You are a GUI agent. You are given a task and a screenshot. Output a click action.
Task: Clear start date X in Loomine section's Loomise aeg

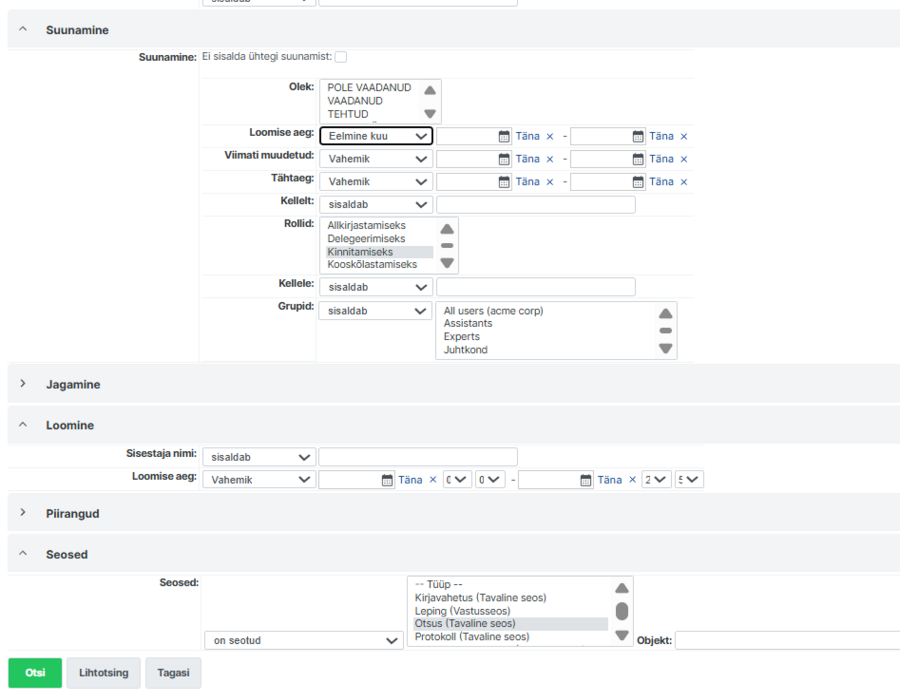pos(433,480)
